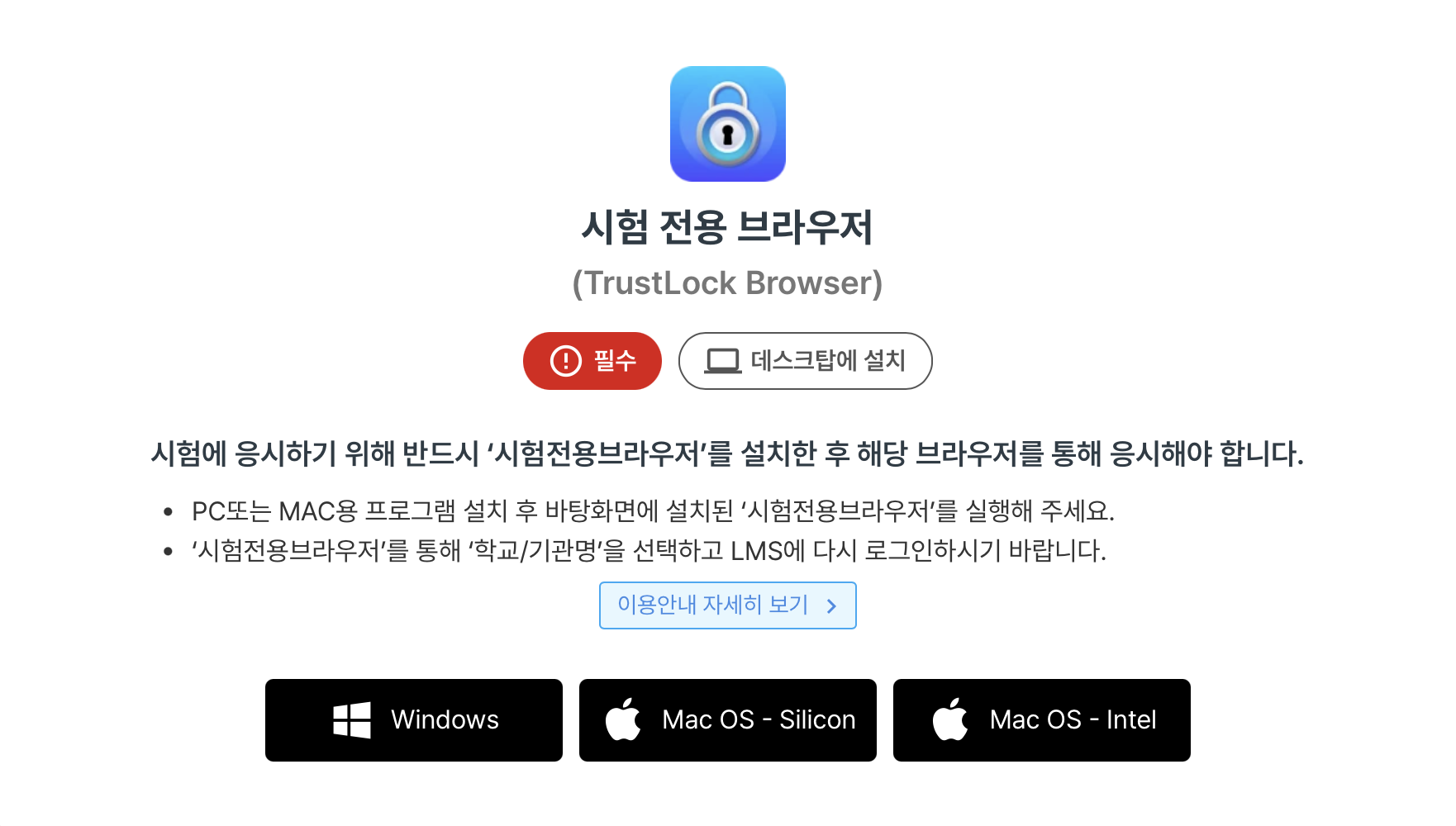Image resolution: width=1456 pixels, height=826 pixels.
Task: Click the laptop icon in 데스크탑에 설치 badge
Action: pos(723,361)
